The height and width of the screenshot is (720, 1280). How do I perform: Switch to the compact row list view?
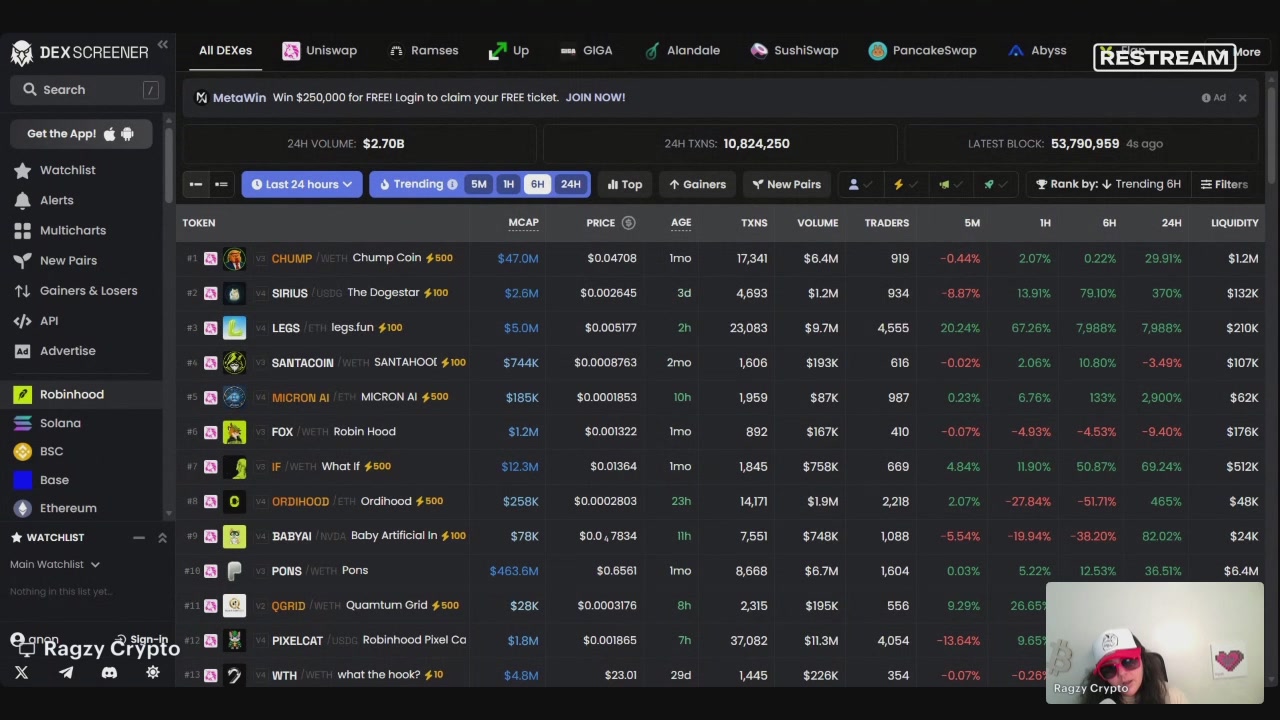tap(196, 184)
